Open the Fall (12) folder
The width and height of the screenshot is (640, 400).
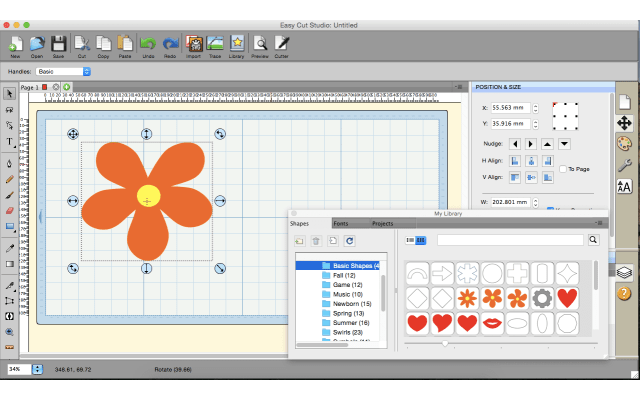[x=344, y=276]
